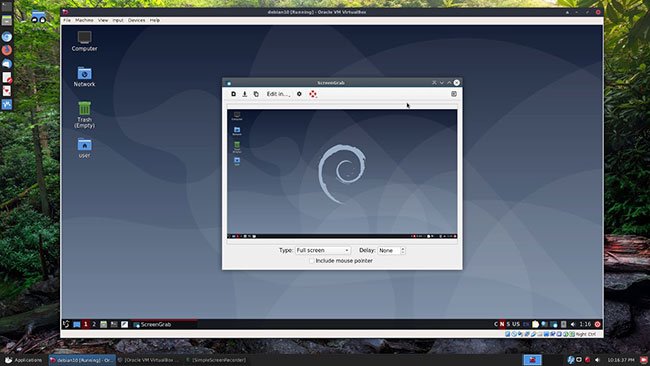Click the rightmost ScreenGrab toolbar icon
This screenshot has height=366, width=650.
[454, 94]
